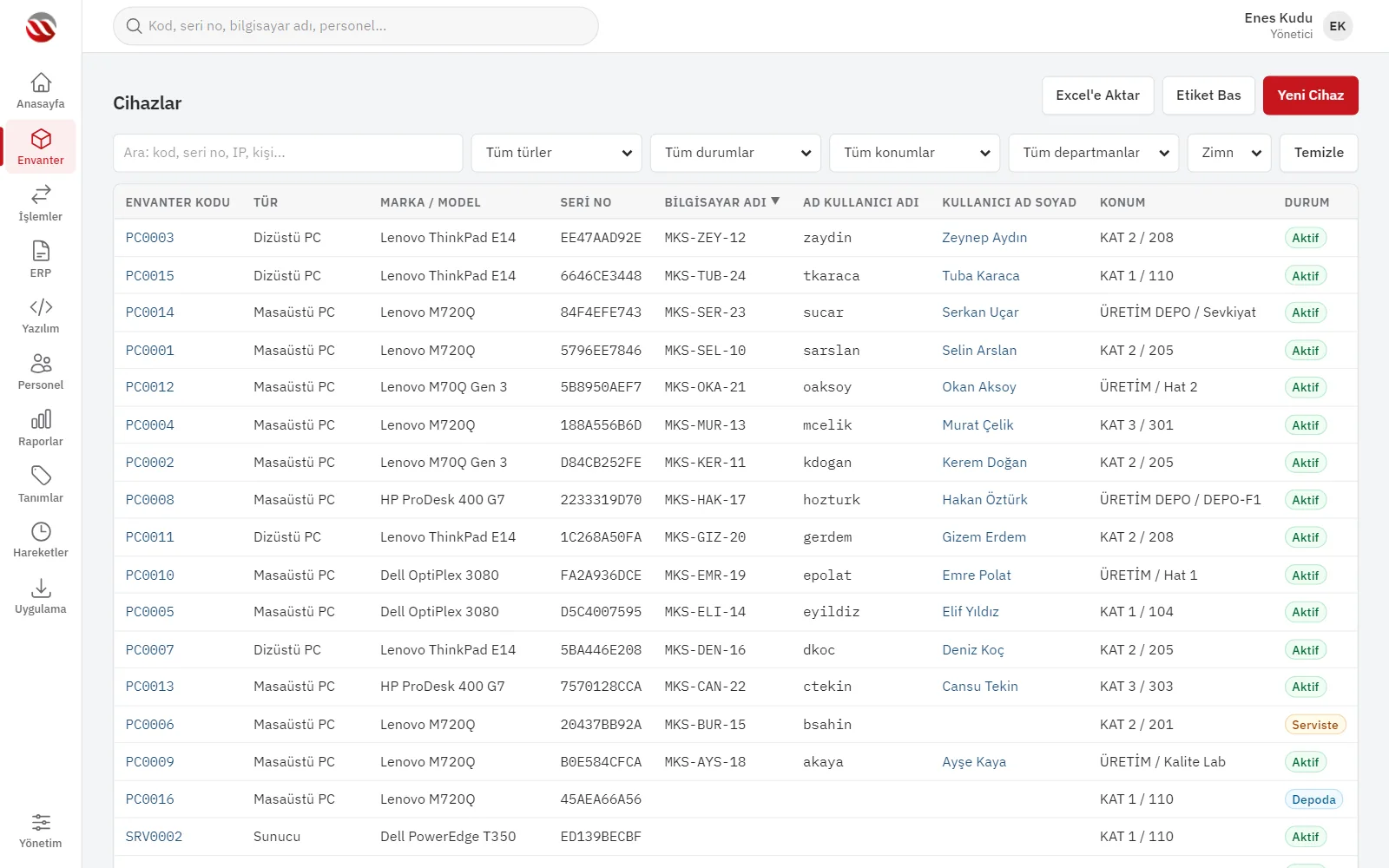Click the Depoda status badge
Screen dimensions: 1389x868
[x=1313, y=799]
